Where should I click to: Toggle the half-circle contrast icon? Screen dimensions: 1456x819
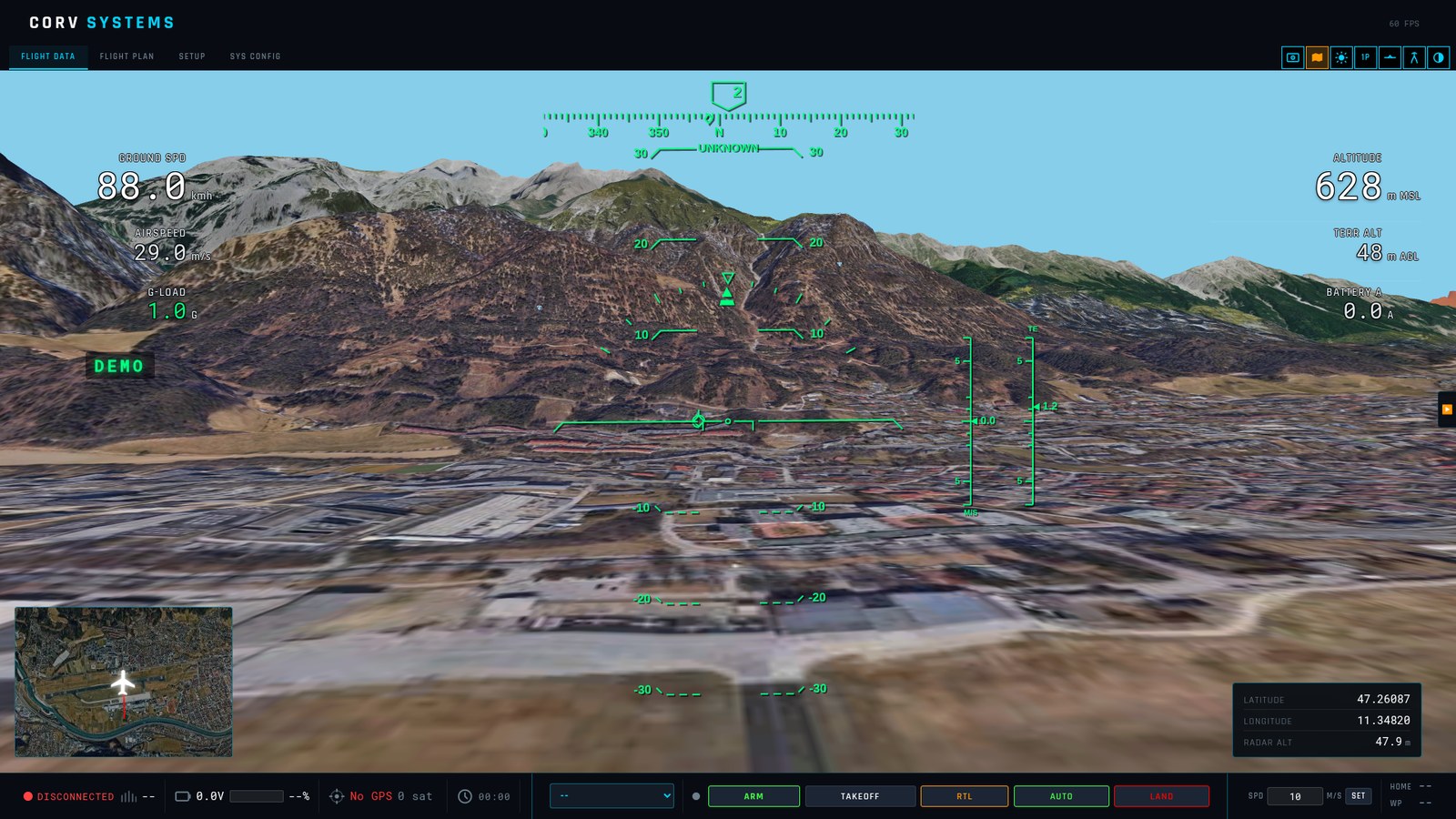(x=1438, y=57)
